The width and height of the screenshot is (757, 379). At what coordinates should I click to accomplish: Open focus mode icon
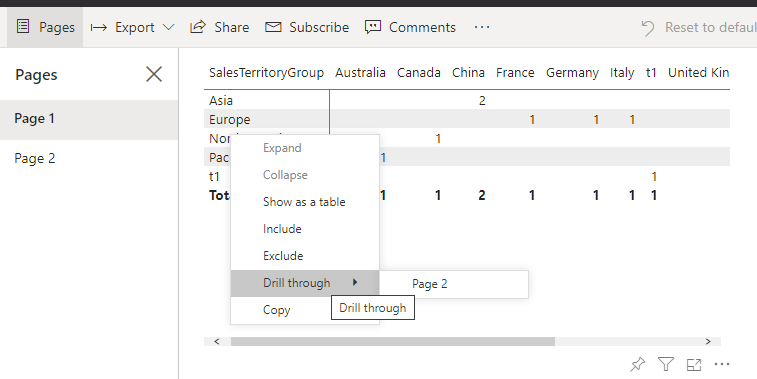coord(694,365)
